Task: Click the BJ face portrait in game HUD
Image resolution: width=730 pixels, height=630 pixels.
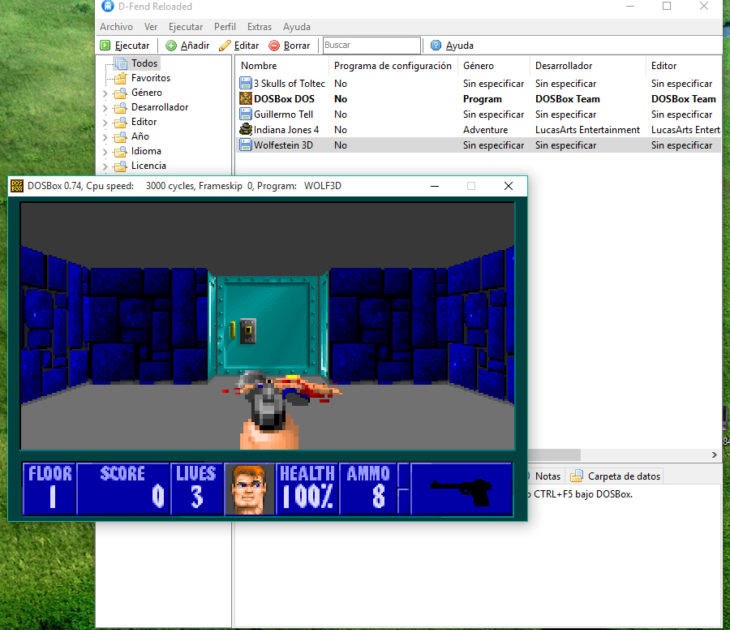Action: click(250, 489)
